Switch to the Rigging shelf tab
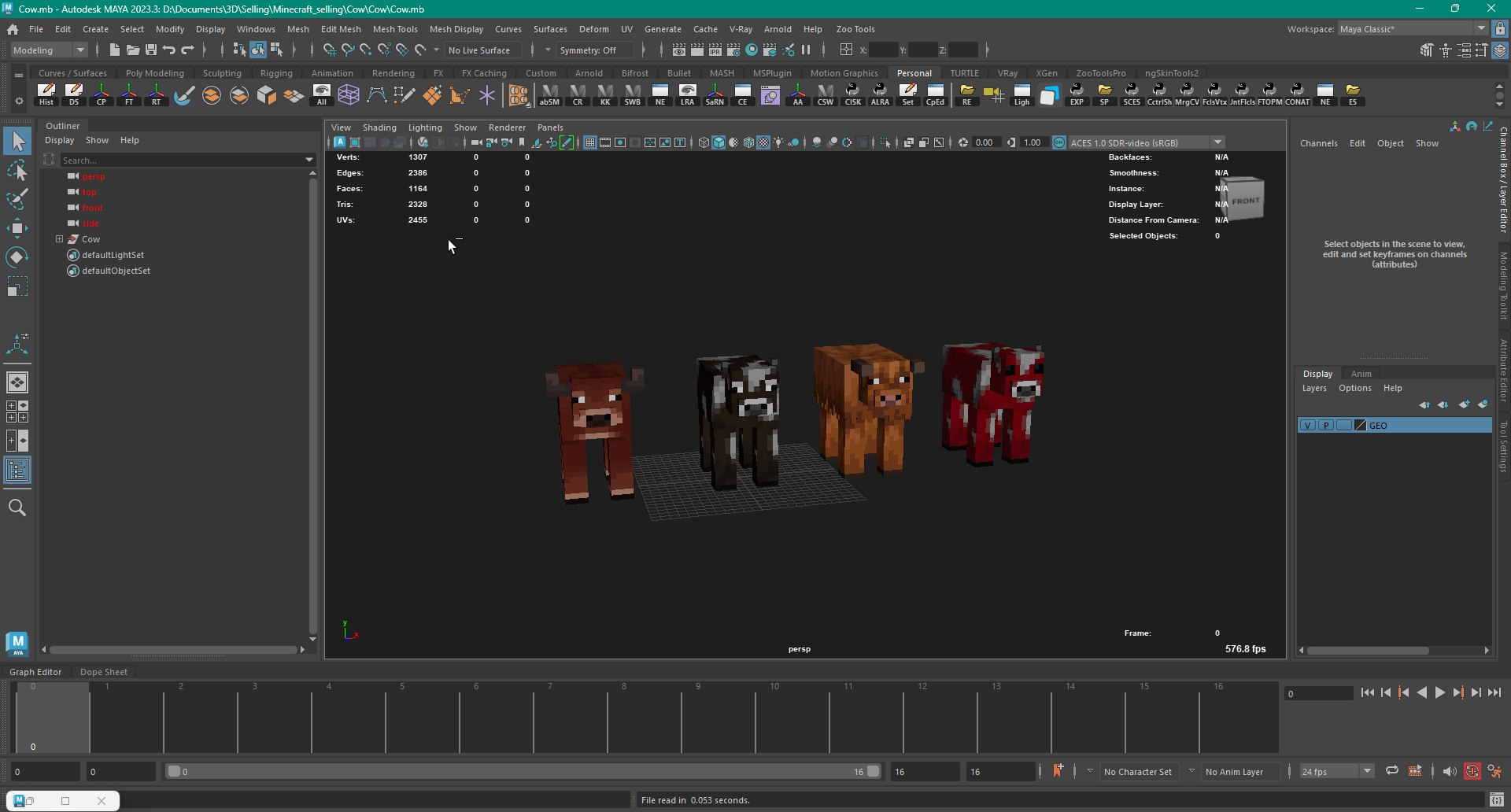1511x812 pixels. pos(276,73)
